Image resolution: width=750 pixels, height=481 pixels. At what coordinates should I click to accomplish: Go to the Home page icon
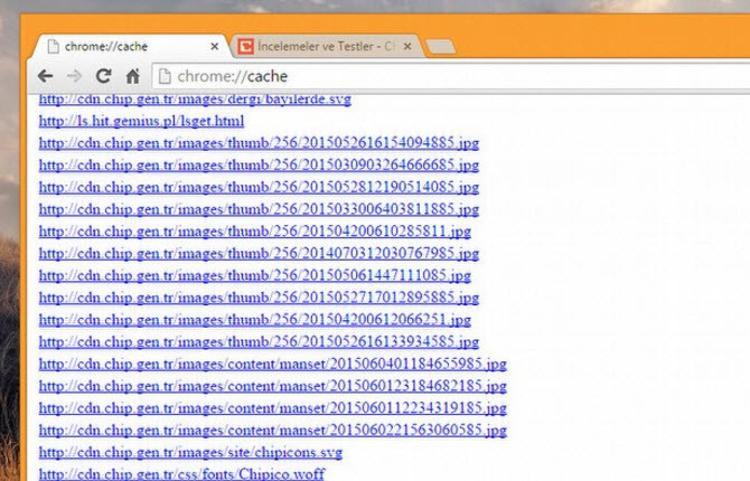132,76
